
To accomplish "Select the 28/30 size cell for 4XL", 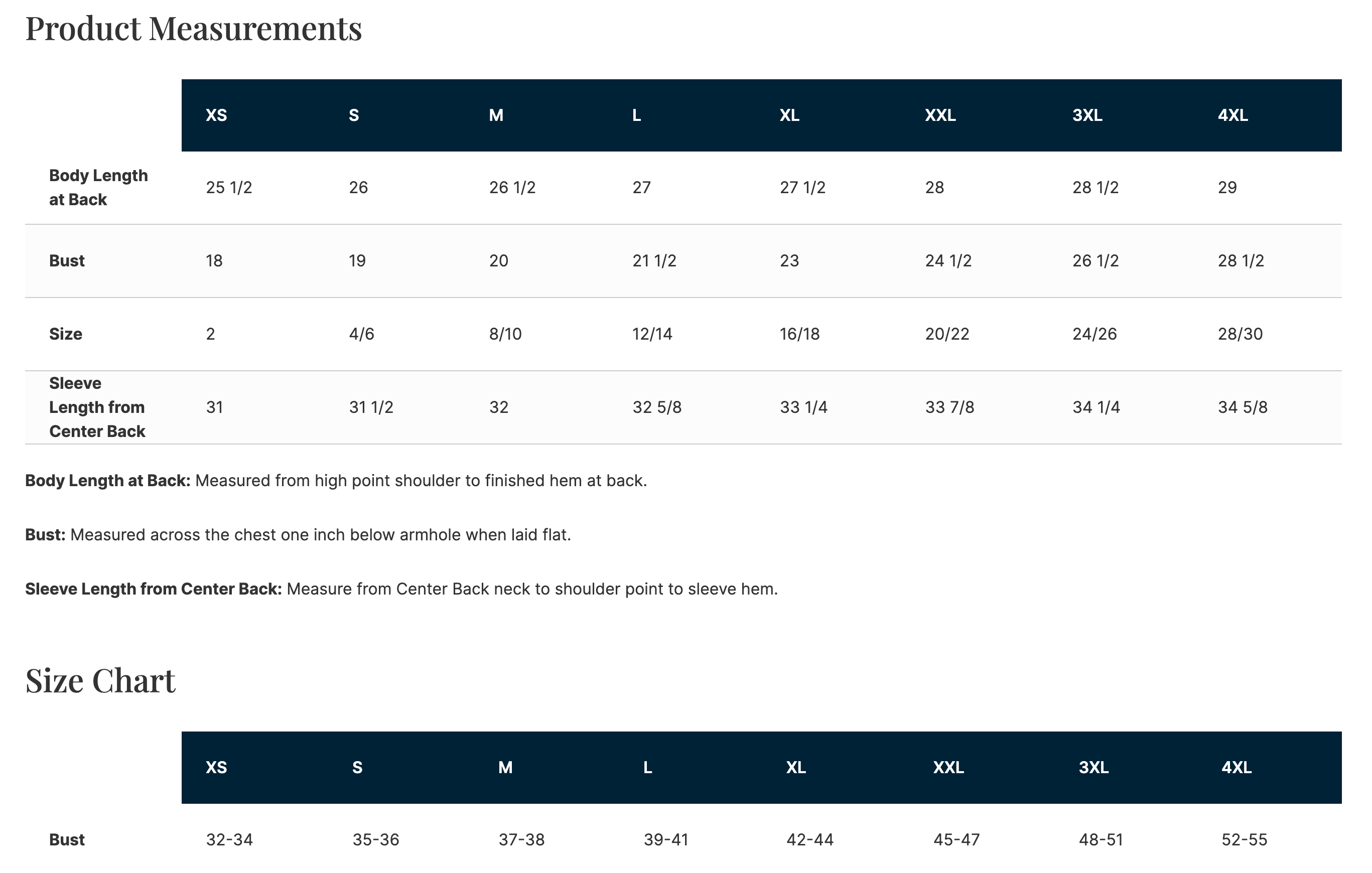I will click(1241, 334).
